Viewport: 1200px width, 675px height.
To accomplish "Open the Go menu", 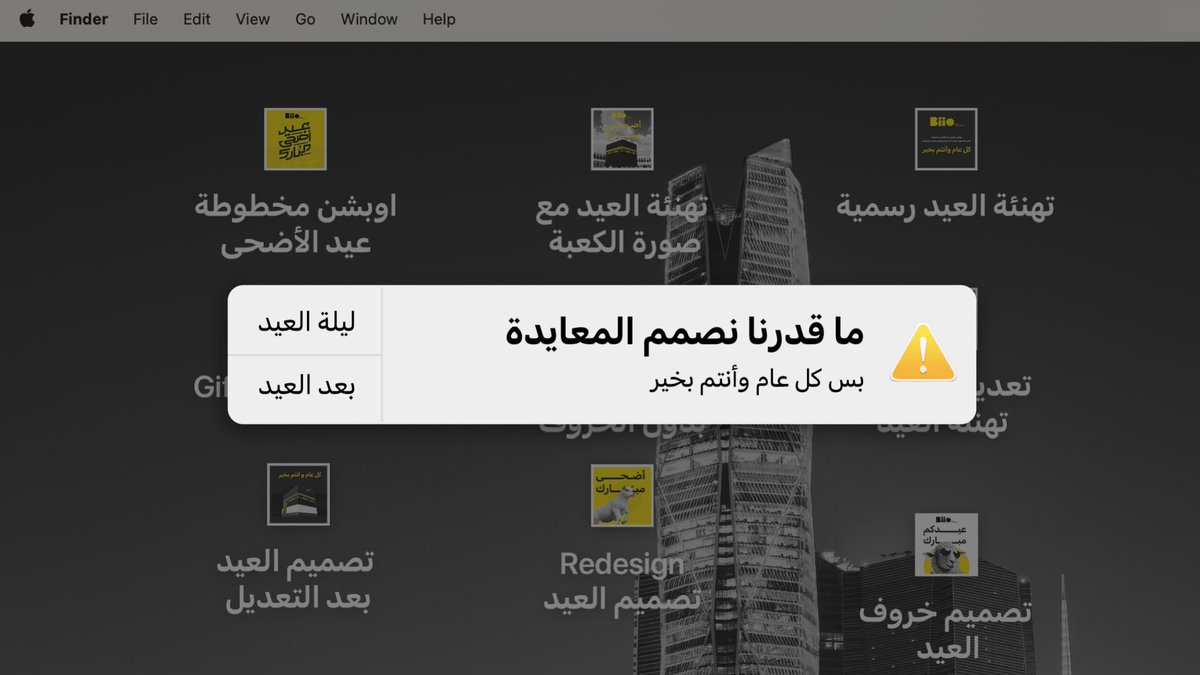I will click(x=305, y=19).
